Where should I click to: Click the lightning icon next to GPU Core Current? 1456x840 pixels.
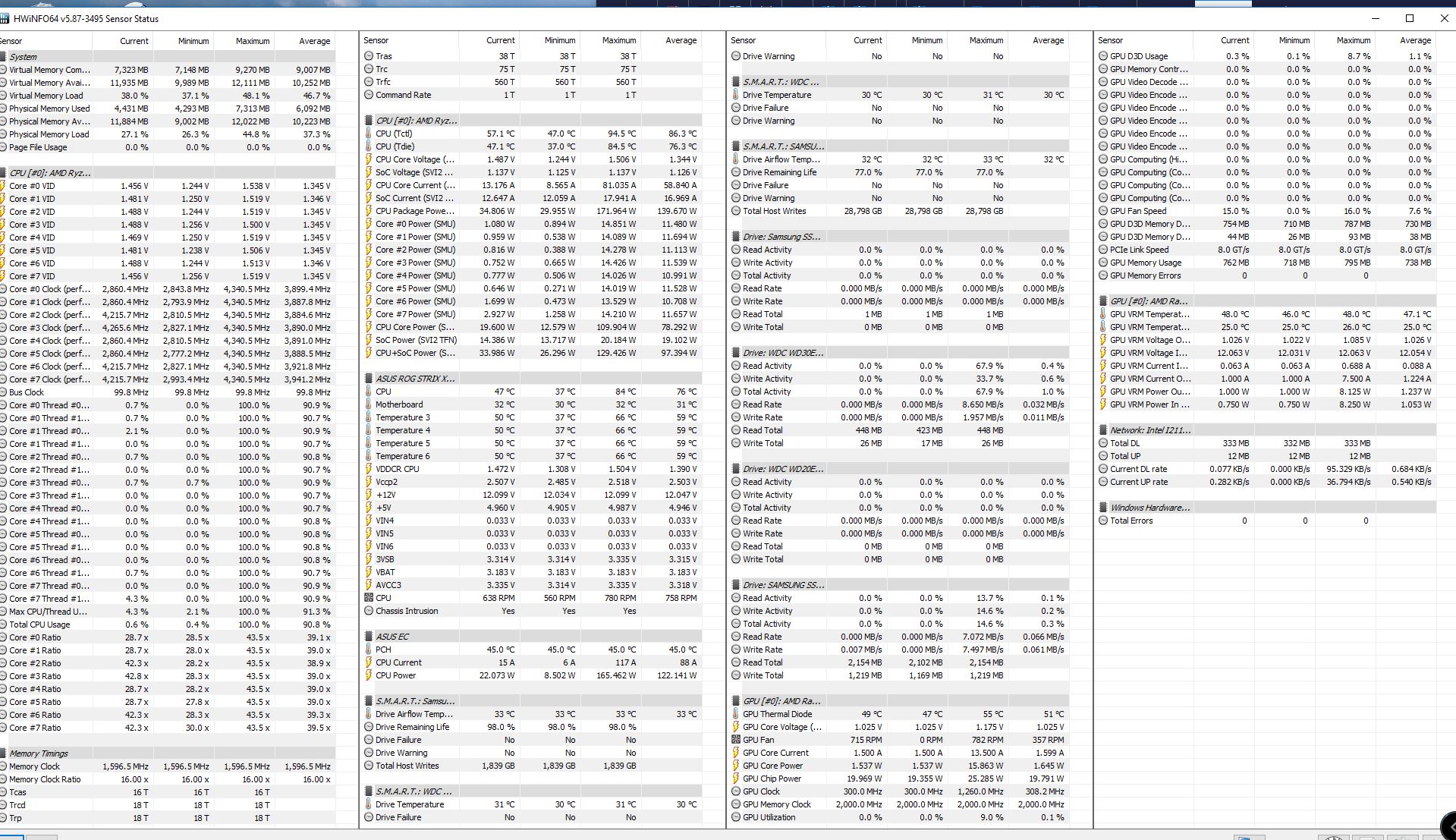[736, 753]
